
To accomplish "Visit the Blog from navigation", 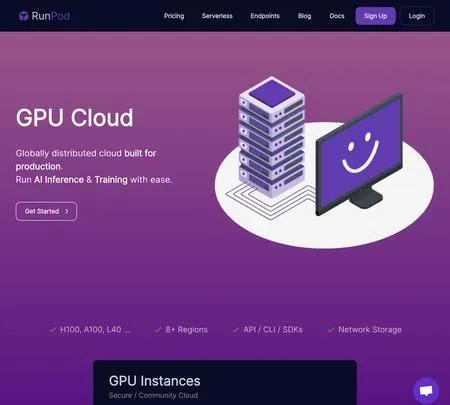I will [304, 16].
